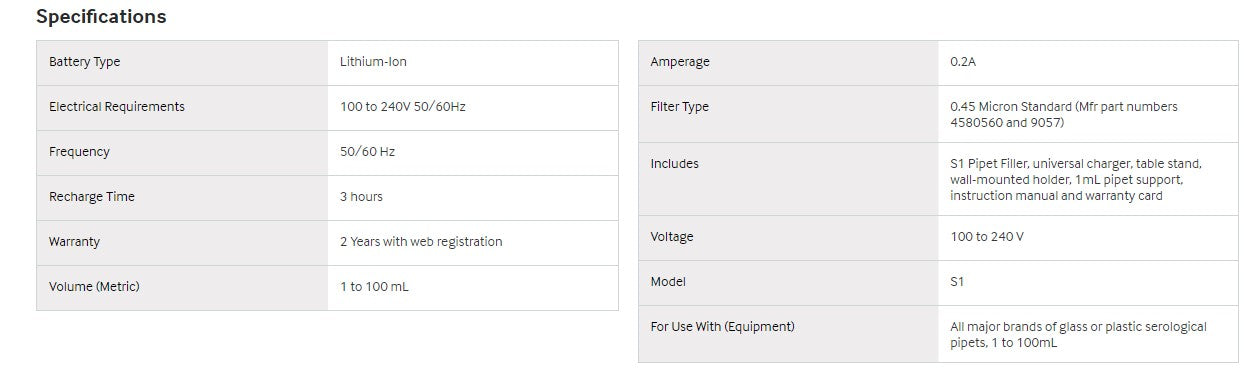Select the 0.45 Micron Standard description
The width and height of the screenshot is (1255, 380).
tap(1064, 115)
